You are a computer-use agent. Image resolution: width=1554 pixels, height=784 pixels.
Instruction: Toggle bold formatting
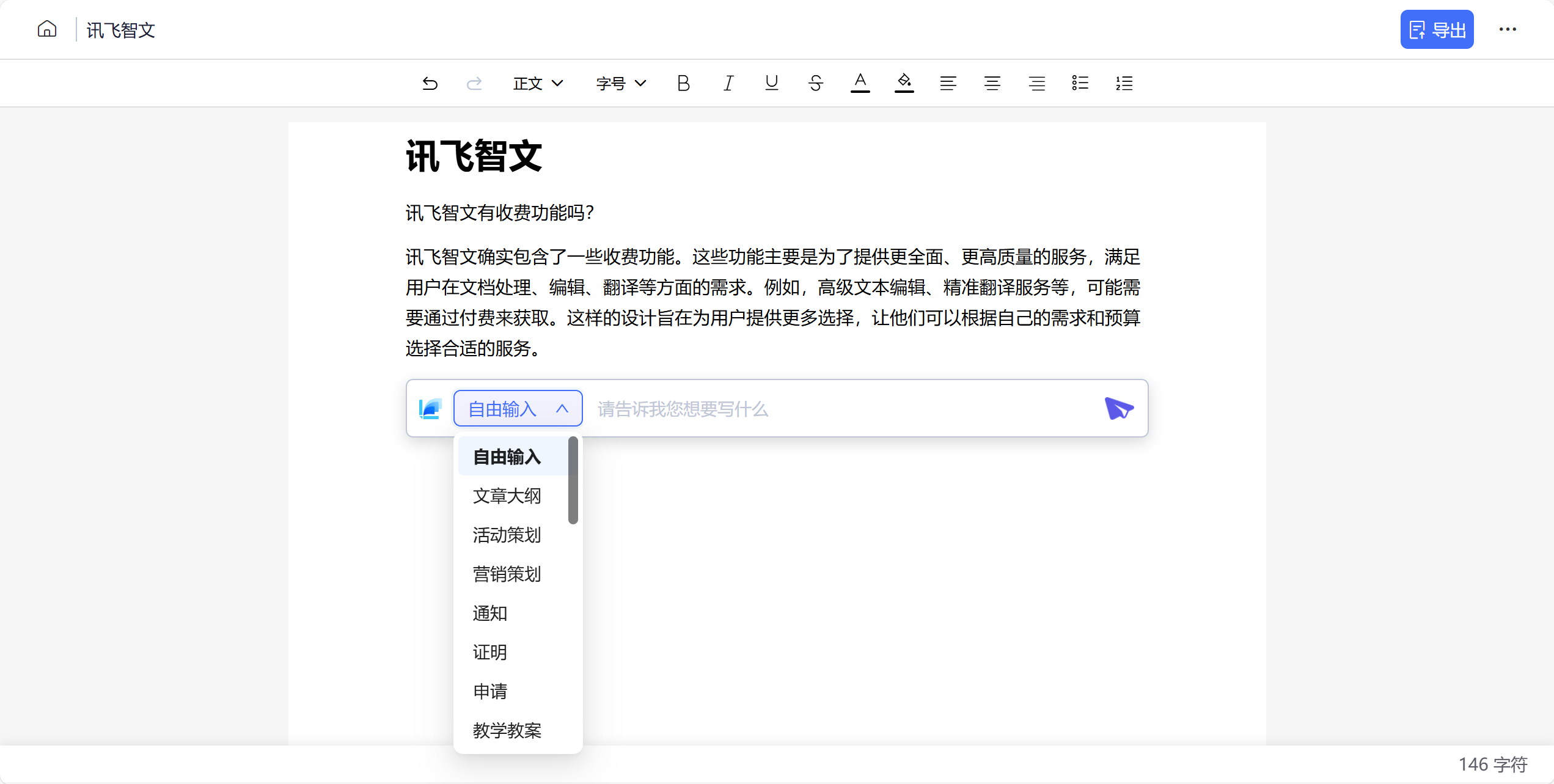[684, 83]
